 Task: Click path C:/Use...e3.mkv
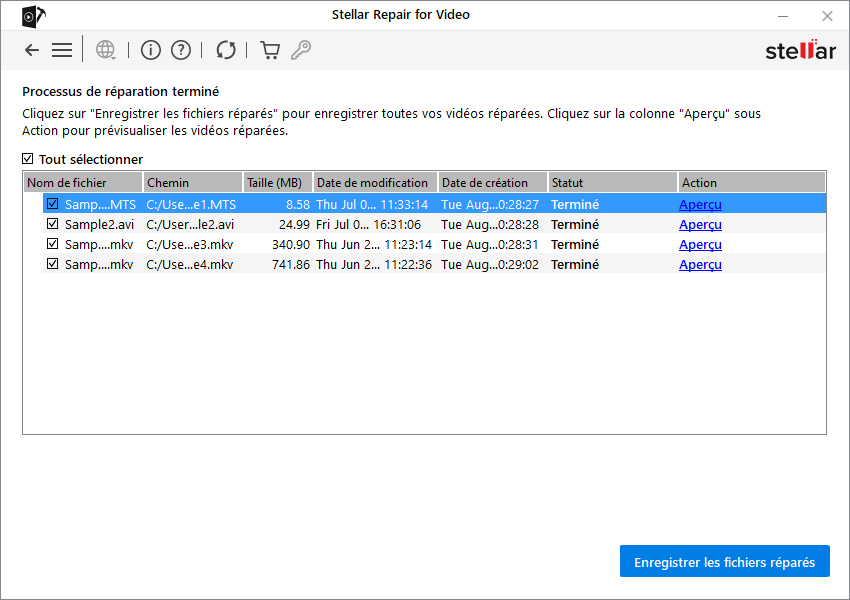tap(190, 245)
